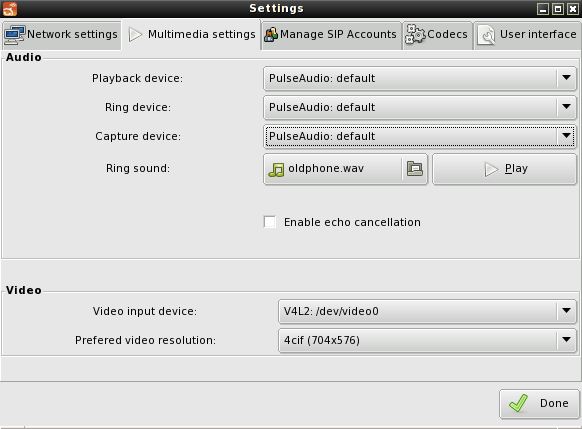Click the 'Prefered video resolution:' label
The width and height of the screenshot is (582, 429).
[x=145, y=340]
